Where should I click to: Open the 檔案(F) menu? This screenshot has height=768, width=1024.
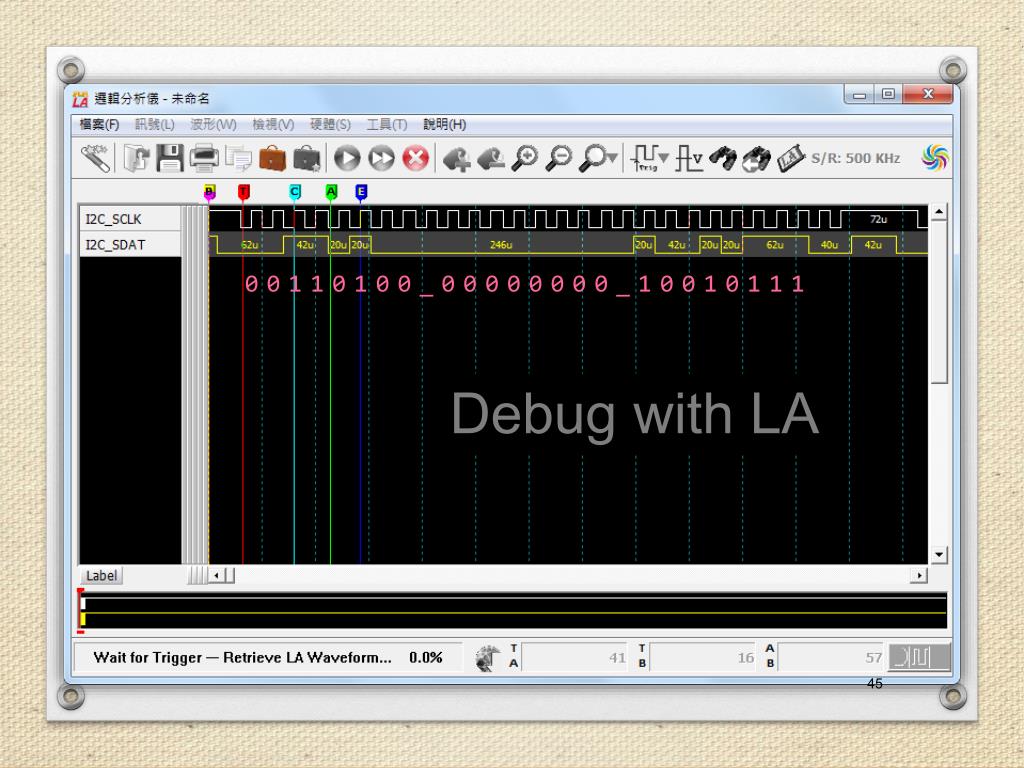click(x=99, y=124)
